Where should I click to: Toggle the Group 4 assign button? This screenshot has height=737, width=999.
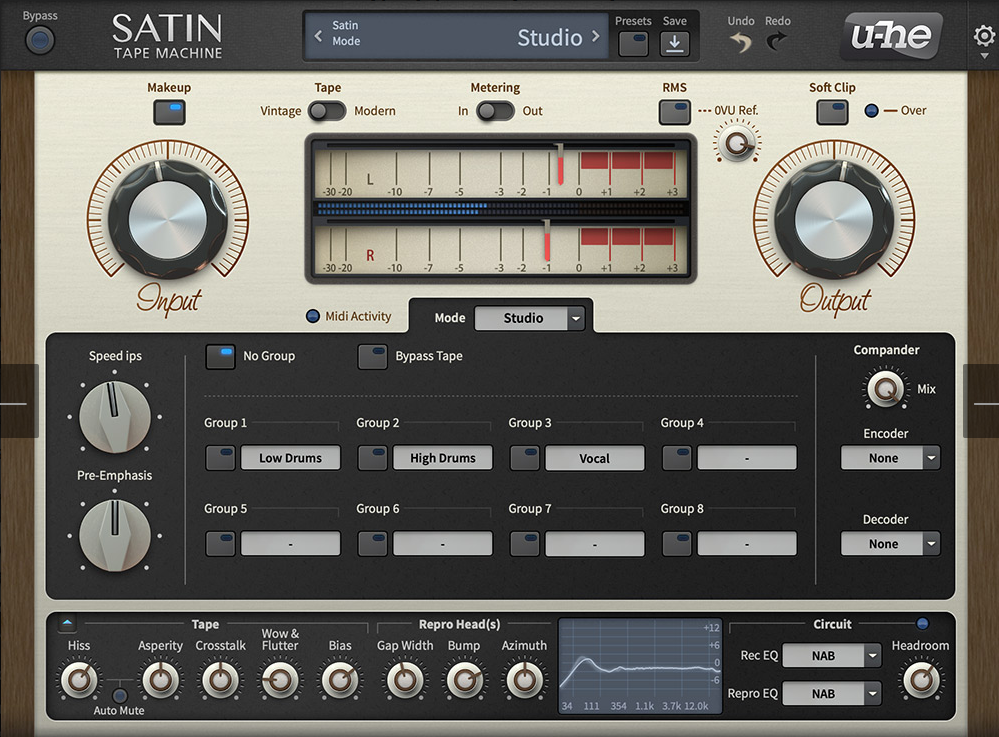(677, 458)
